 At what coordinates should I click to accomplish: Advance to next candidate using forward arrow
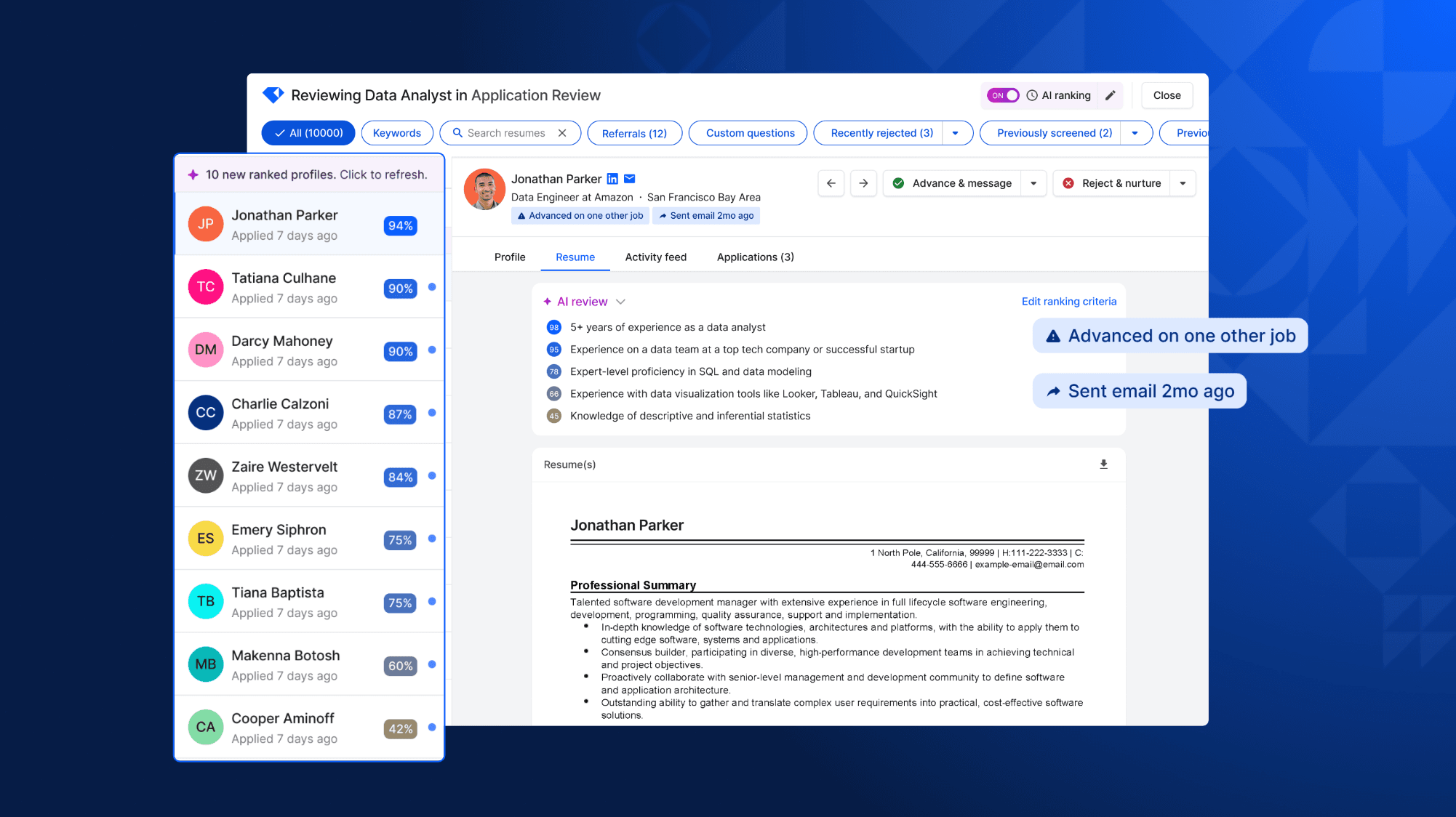coord(863,183)
